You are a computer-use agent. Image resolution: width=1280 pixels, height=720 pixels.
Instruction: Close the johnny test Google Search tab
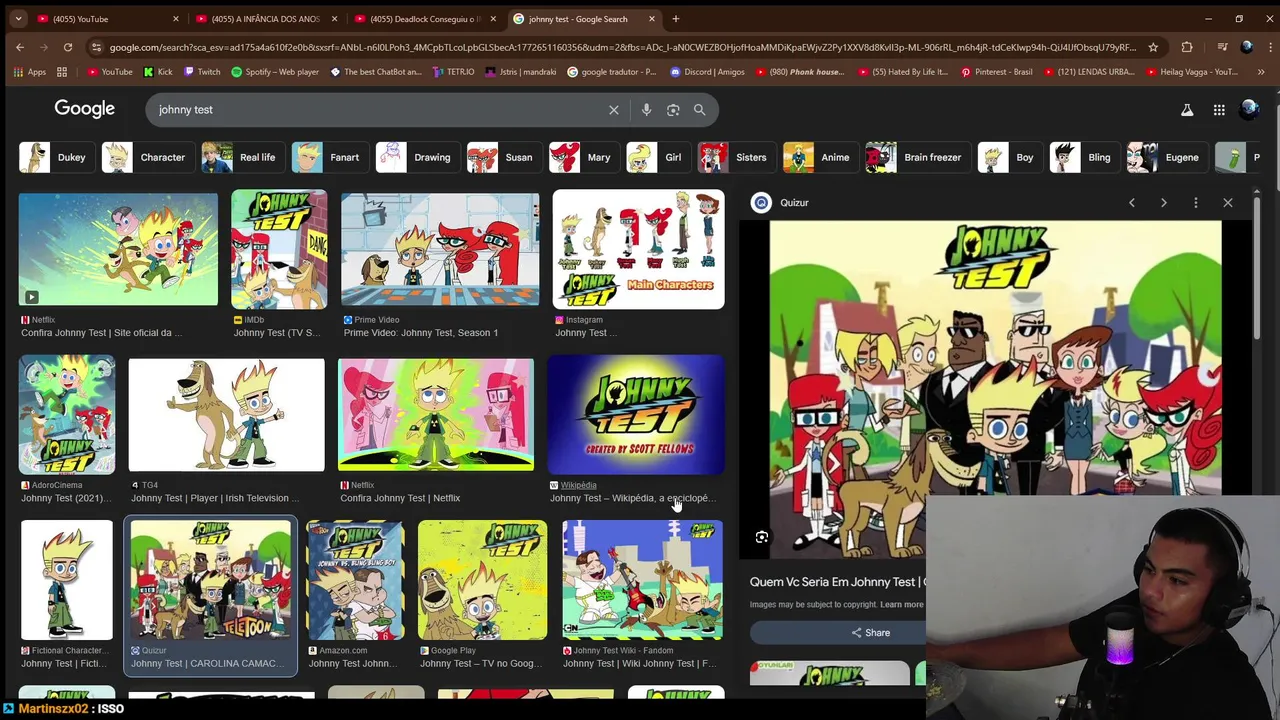(652, 19)
